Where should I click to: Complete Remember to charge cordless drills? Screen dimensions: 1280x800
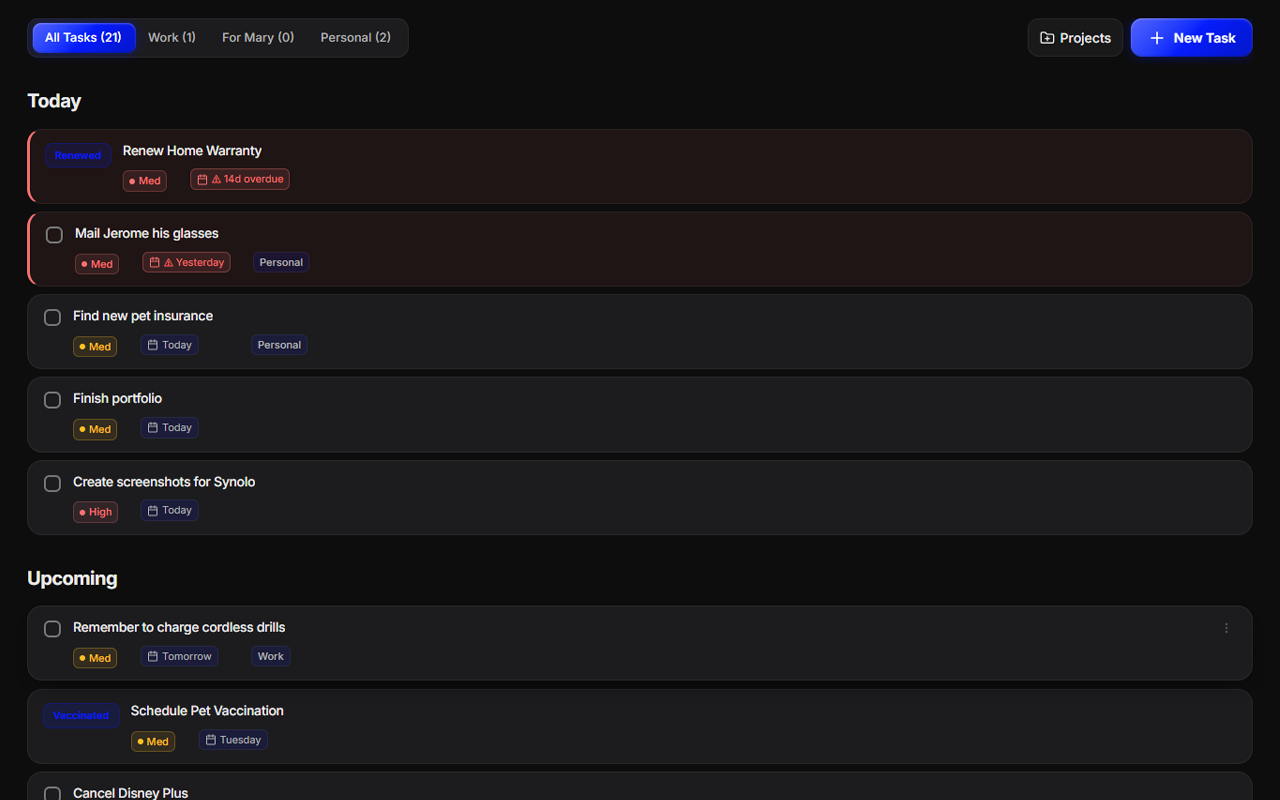52,629
